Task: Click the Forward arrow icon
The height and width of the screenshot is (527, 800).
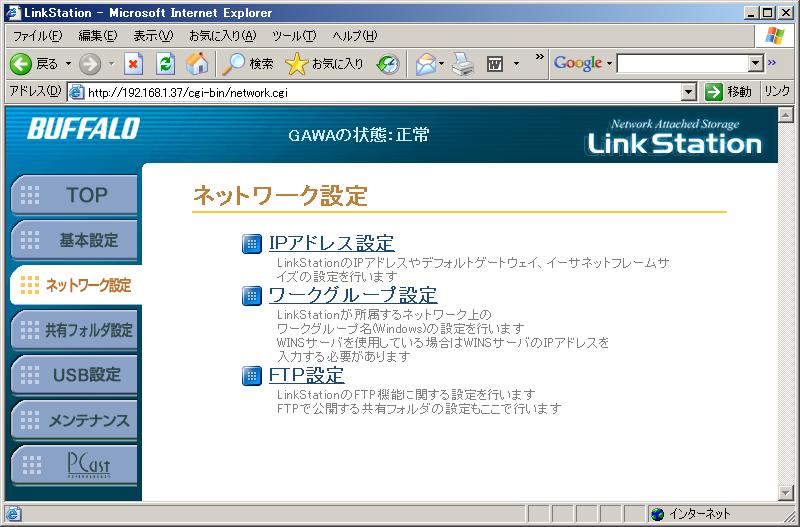Action: 90,64
